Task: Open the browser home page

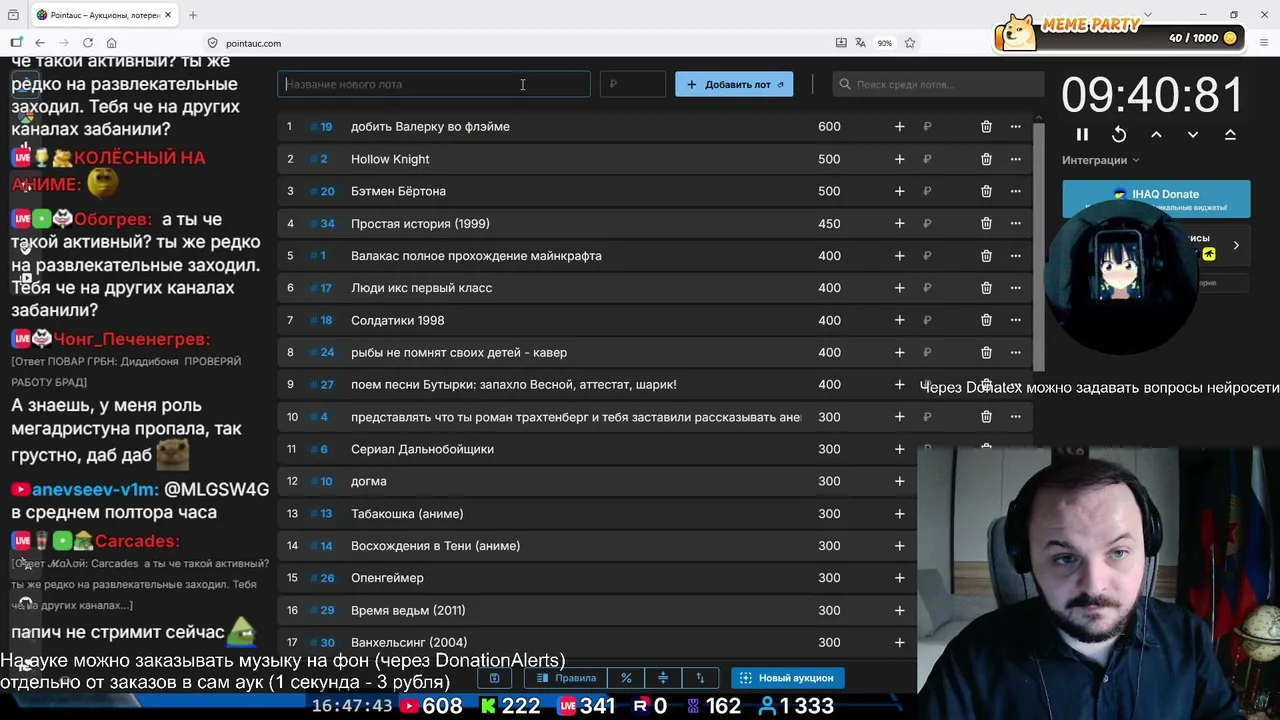Action: click(x=111, y=43)
